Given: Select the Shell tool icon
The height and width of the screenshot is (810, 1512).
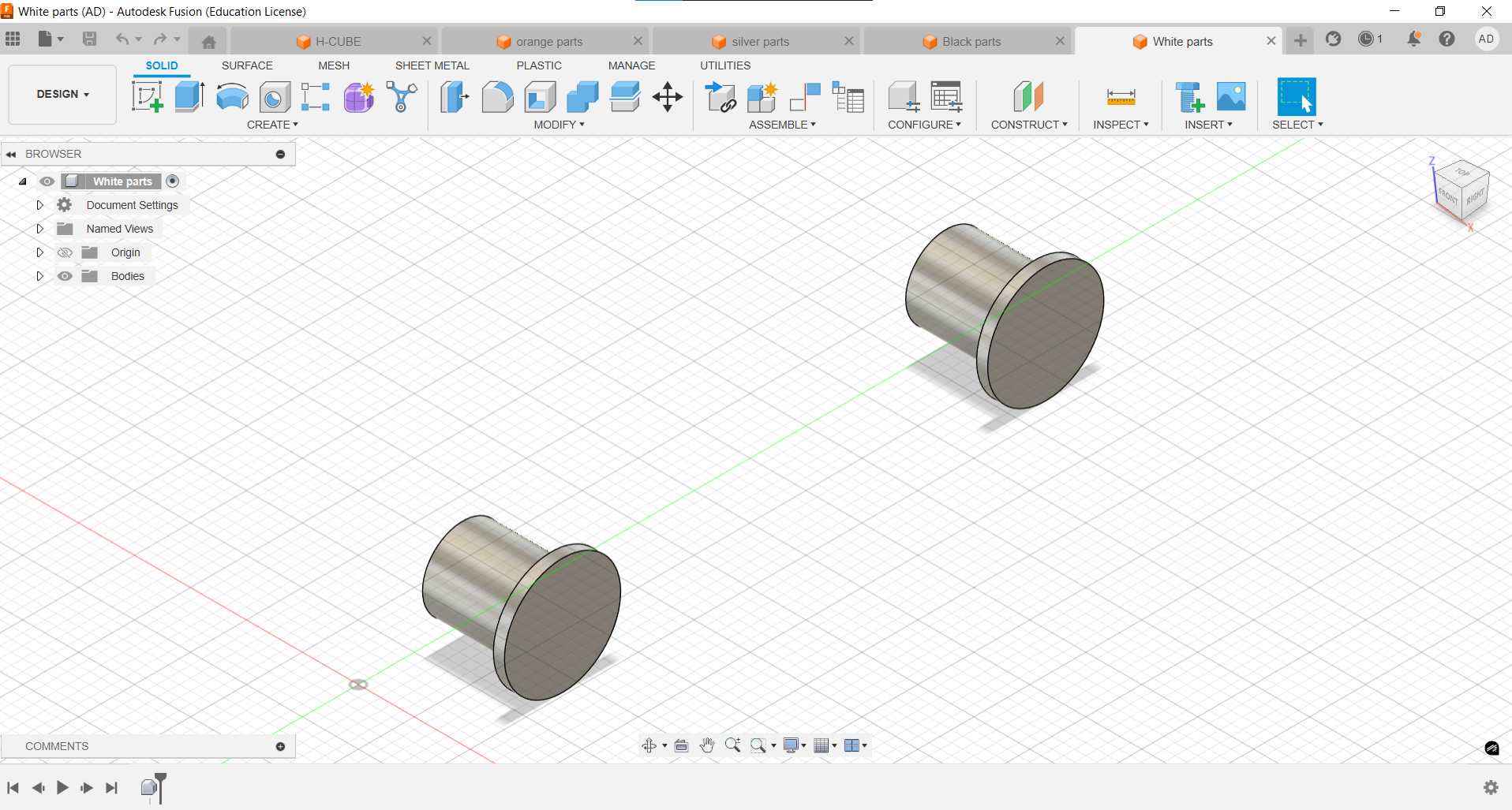Looking at the screenshot, I should [540, 97].
